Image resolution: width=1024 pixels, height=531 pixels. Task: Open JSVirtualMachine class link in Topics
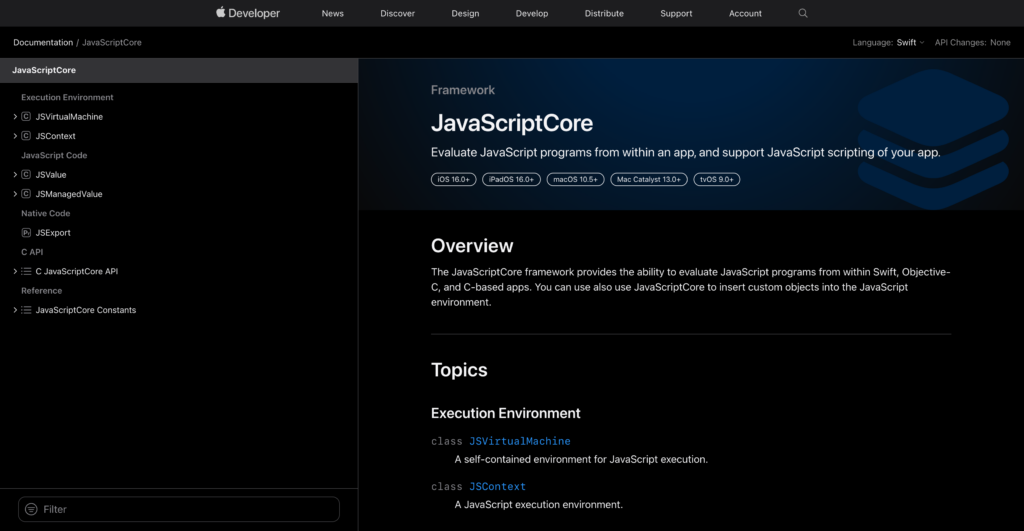(x=519, y=441)
